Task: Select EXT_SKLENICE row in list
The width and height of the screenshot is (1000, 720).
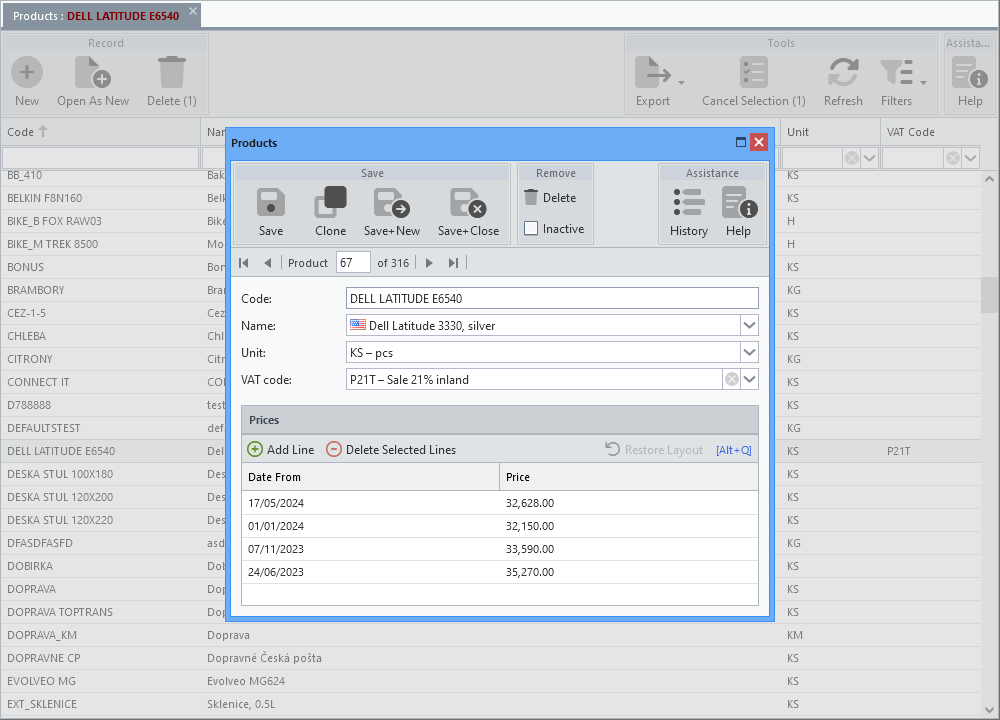Action: [x=491, y=704]
